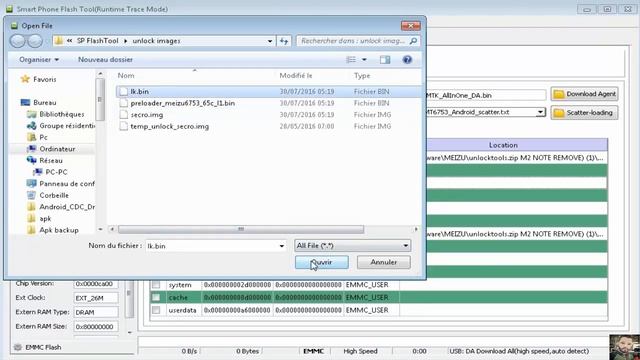Open Android_CDC_Dr folder in navigation pane
Screen dimensions: 640x360
(x=60, y=207)
